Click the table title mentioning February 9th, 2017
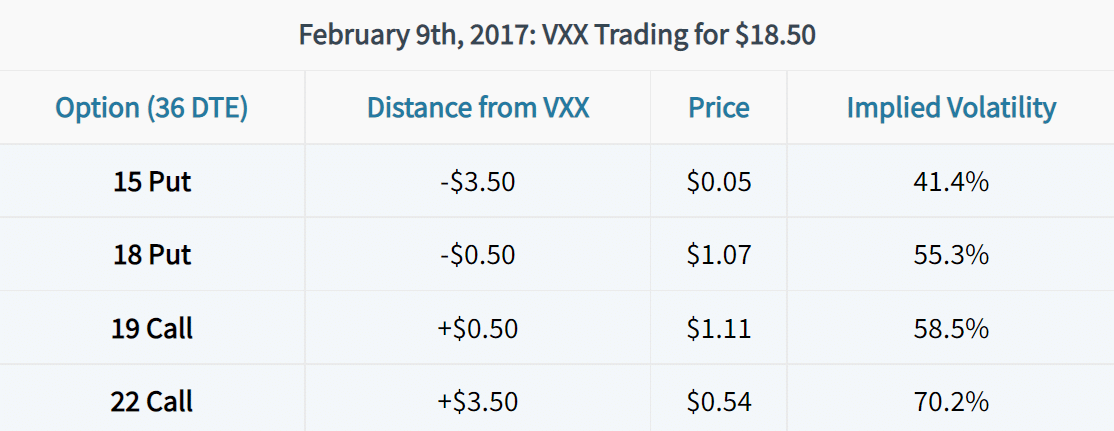 pyautogui.click(x=557, y=35)
